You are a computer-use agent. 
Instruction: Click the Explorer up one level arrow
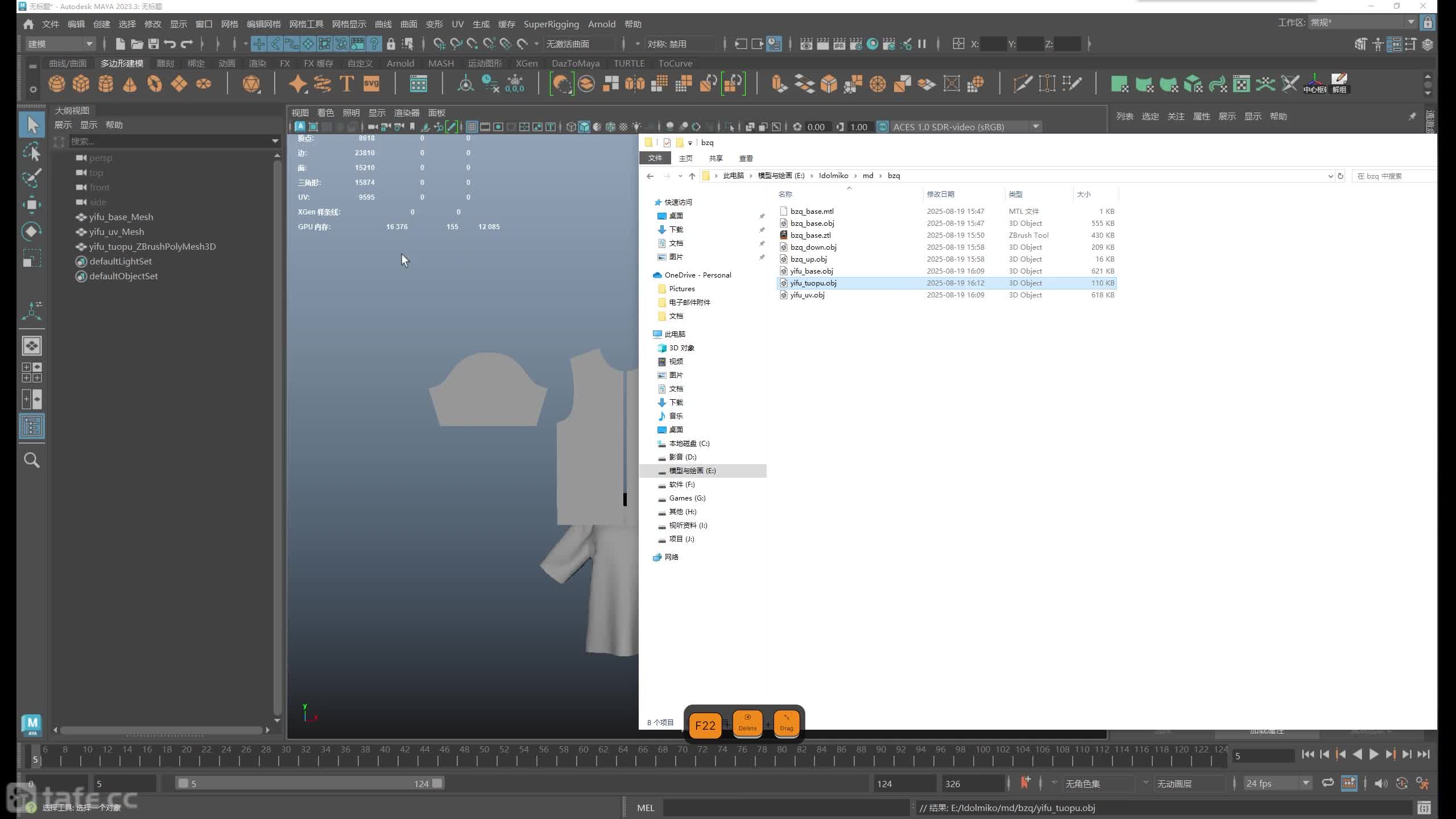(x=692, y=176)
